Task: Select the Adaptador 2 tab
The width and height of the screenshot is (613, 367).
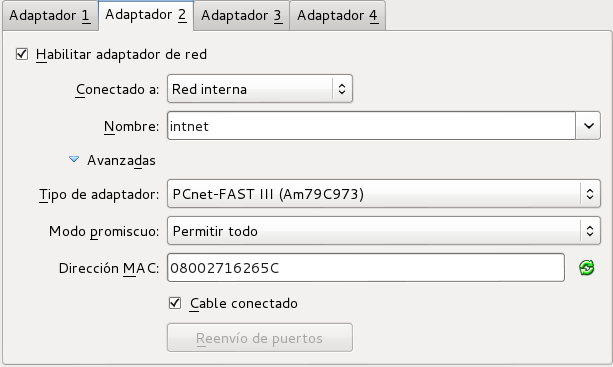Action: coord(146,15)
